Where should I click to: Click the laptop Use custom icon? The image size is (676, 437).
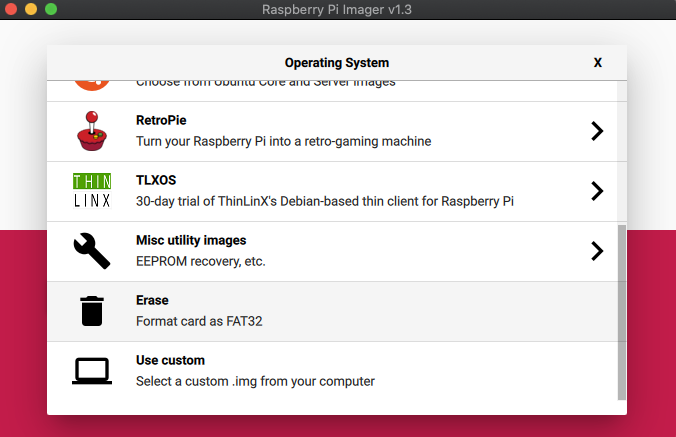point(92,371)
